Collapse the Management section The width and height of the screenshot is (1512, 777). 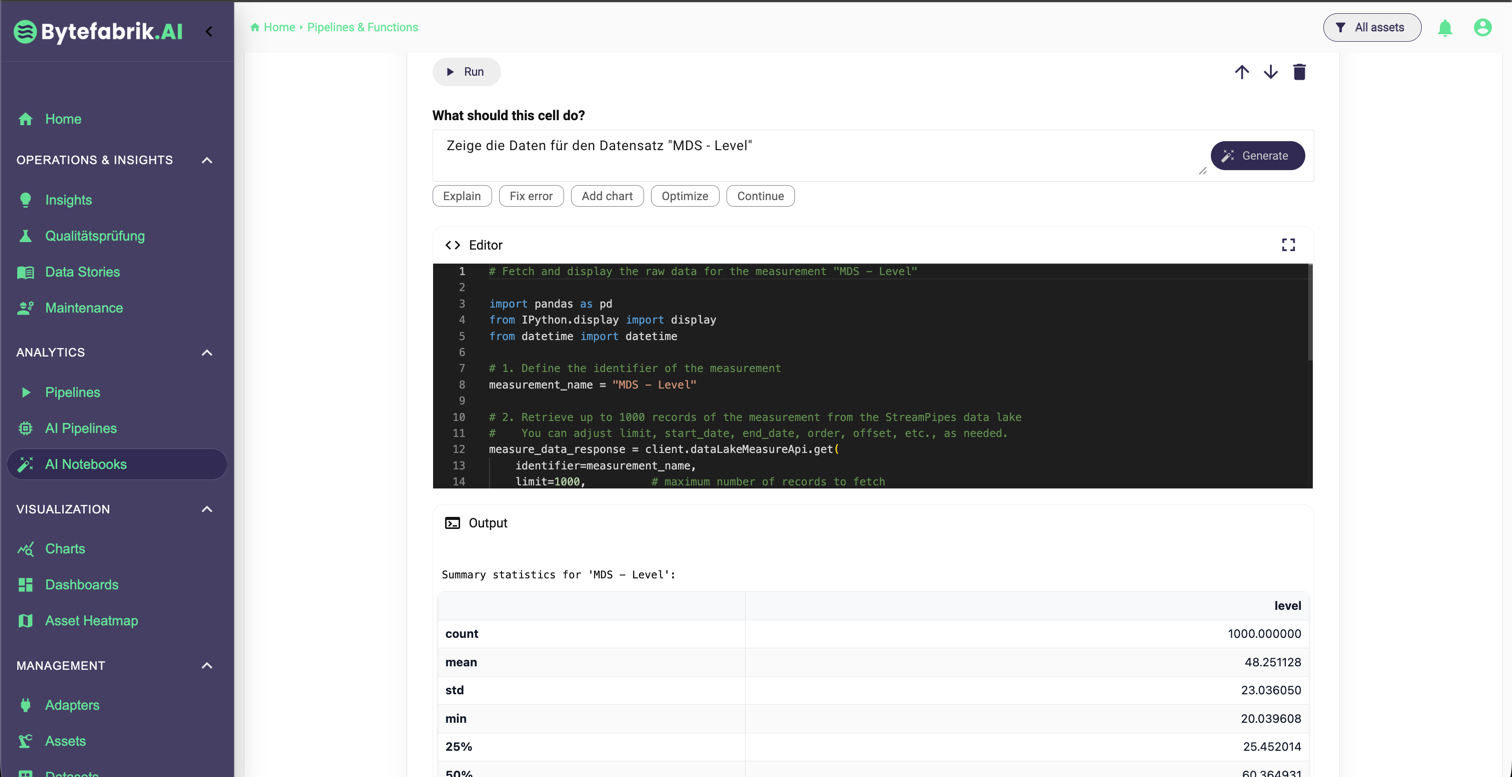pos(207,666)
